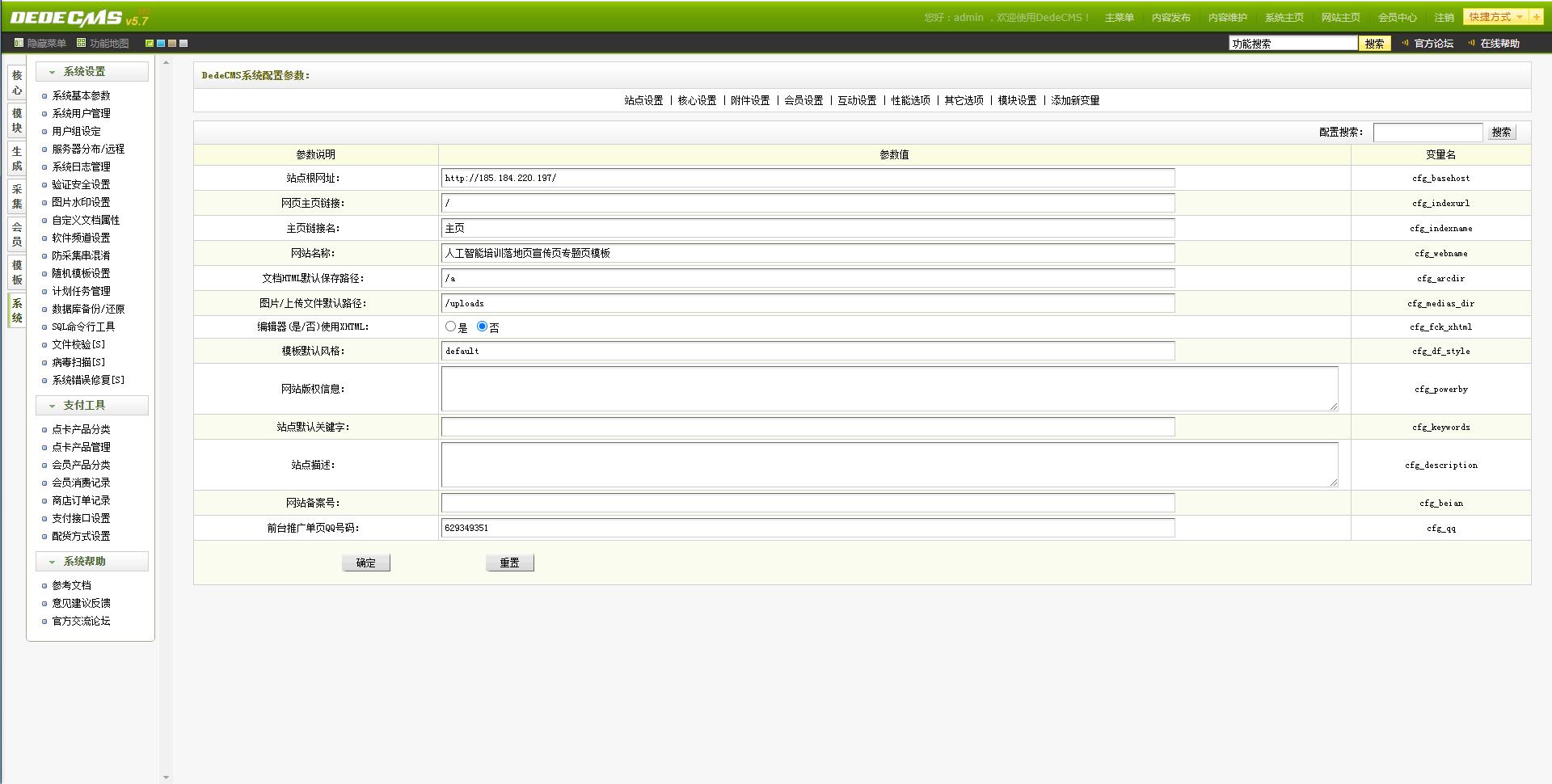Click the 网站名称 input field
1552x784 pixels.
(808, 253)
